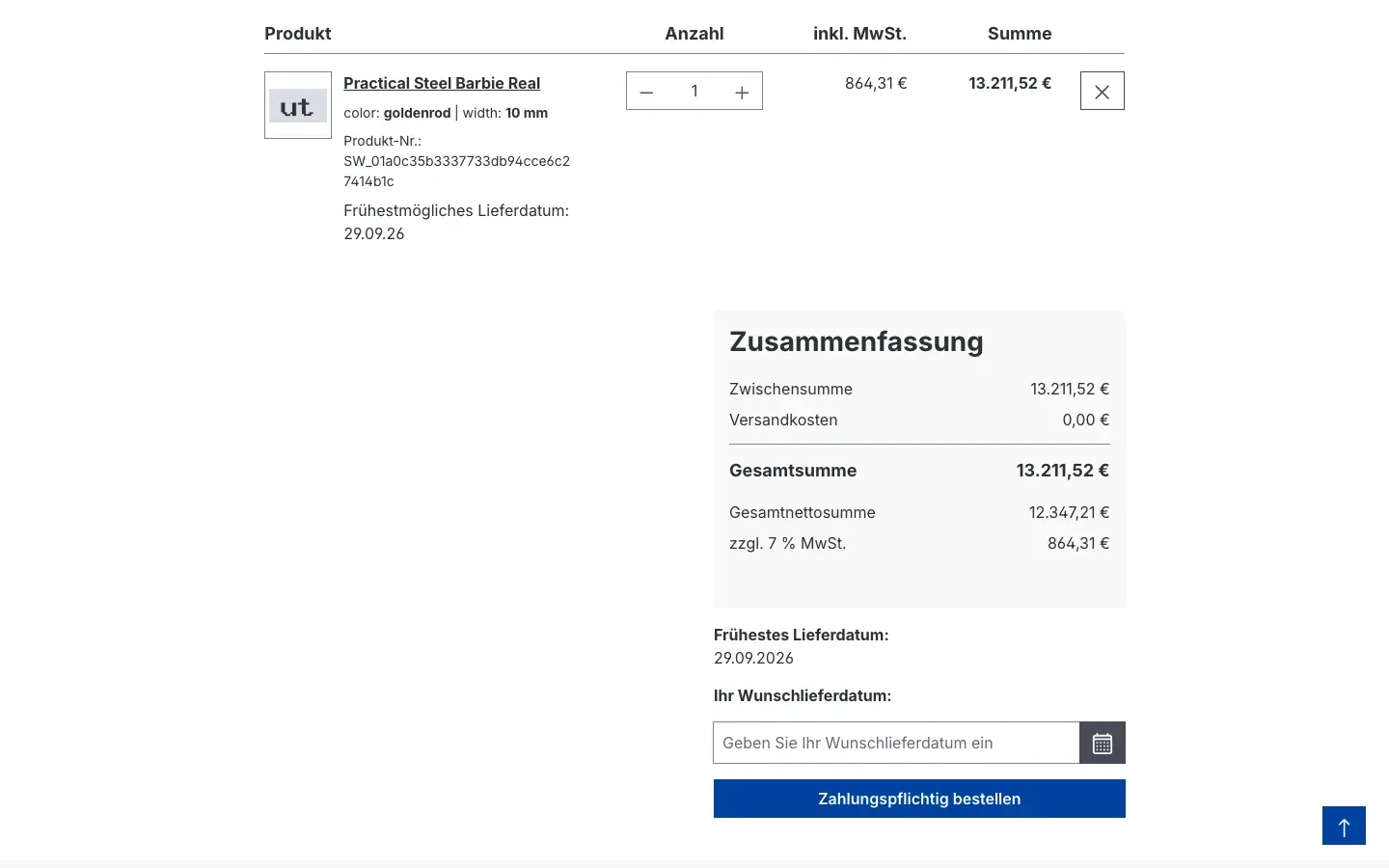Select the quantity number field
Viewport: 1389px width, 868px height.
(x=694, y=92)
